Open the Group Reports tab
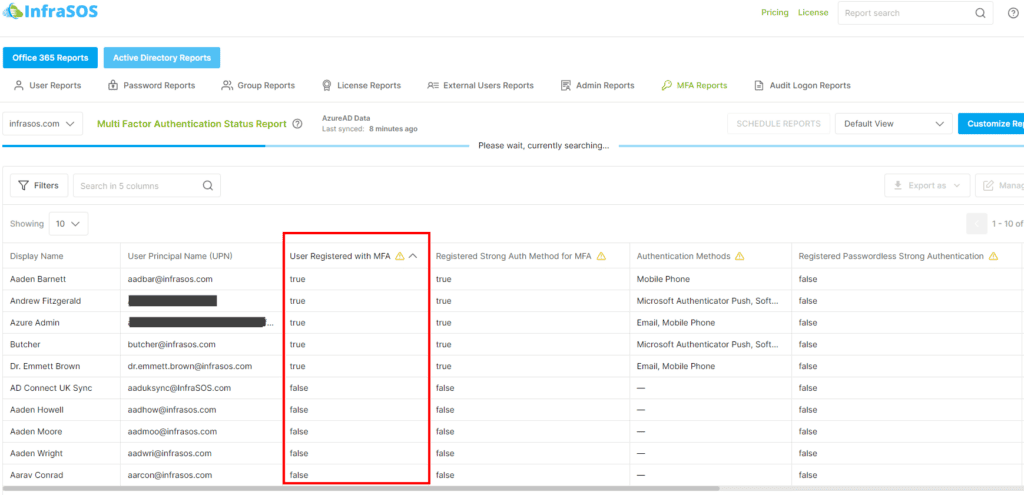 click(x=258, y=86)
